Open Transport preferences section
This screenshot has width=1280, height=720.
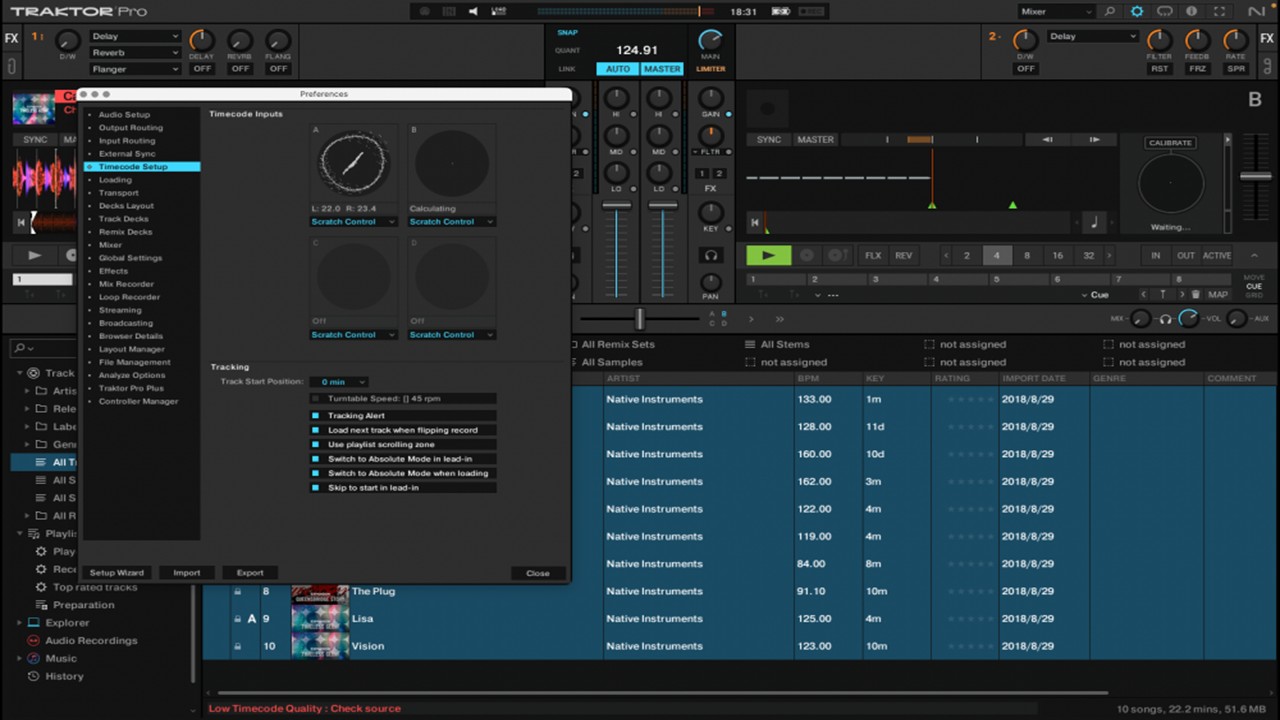tap(119, 193)
